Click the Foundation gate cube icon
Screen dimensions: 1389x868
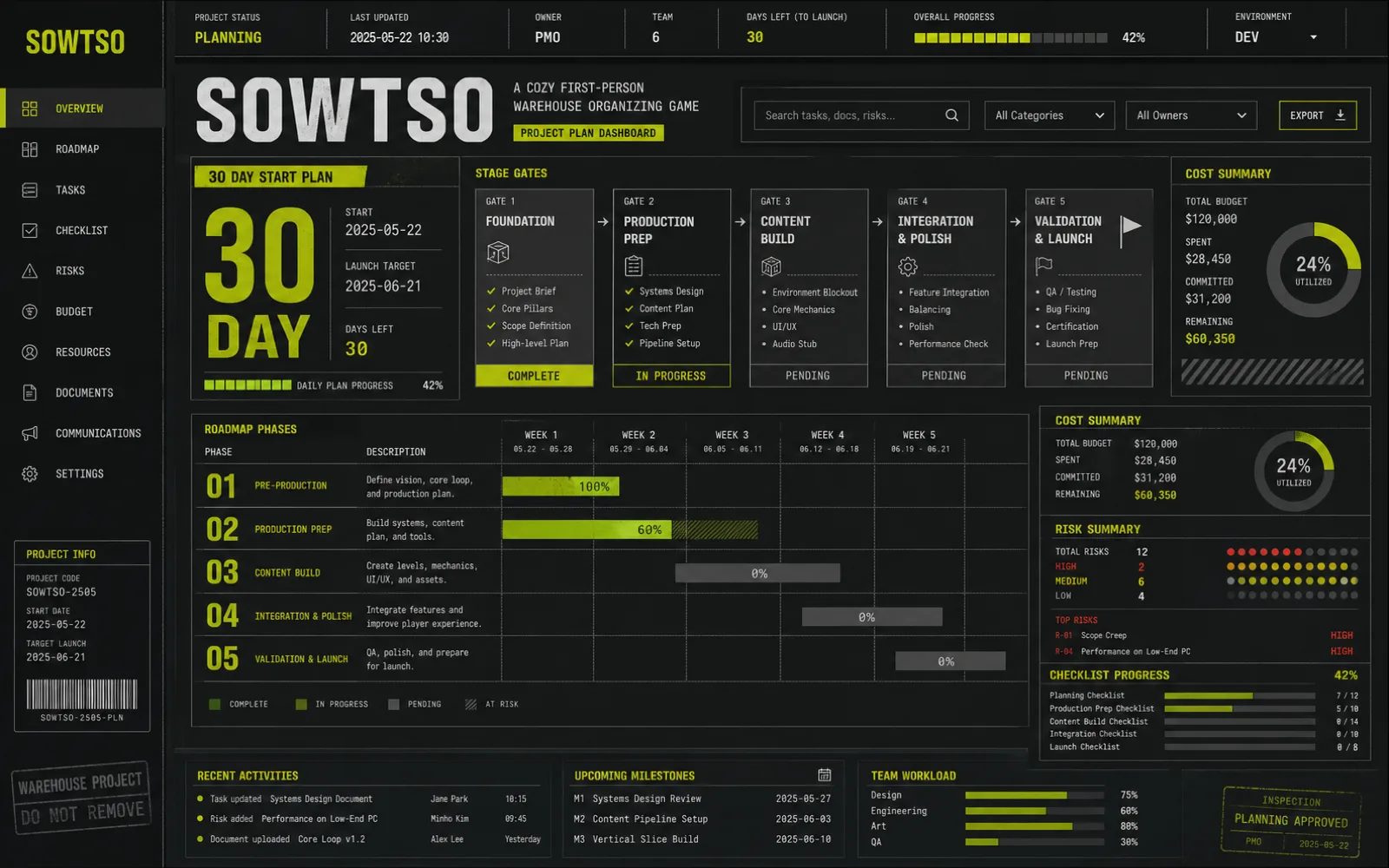click(x=498, y=253)
